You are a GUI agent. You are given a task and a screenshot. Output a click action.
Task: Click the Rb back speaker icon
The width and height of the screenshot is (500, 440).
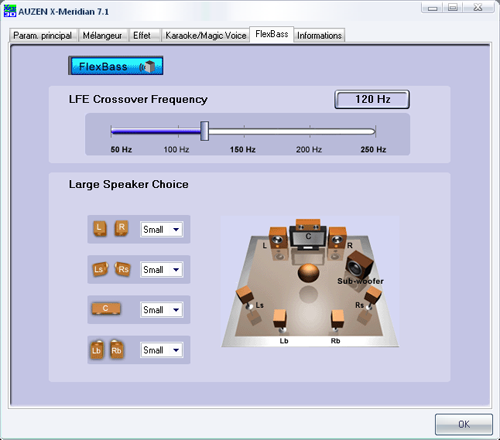[116, 350]
